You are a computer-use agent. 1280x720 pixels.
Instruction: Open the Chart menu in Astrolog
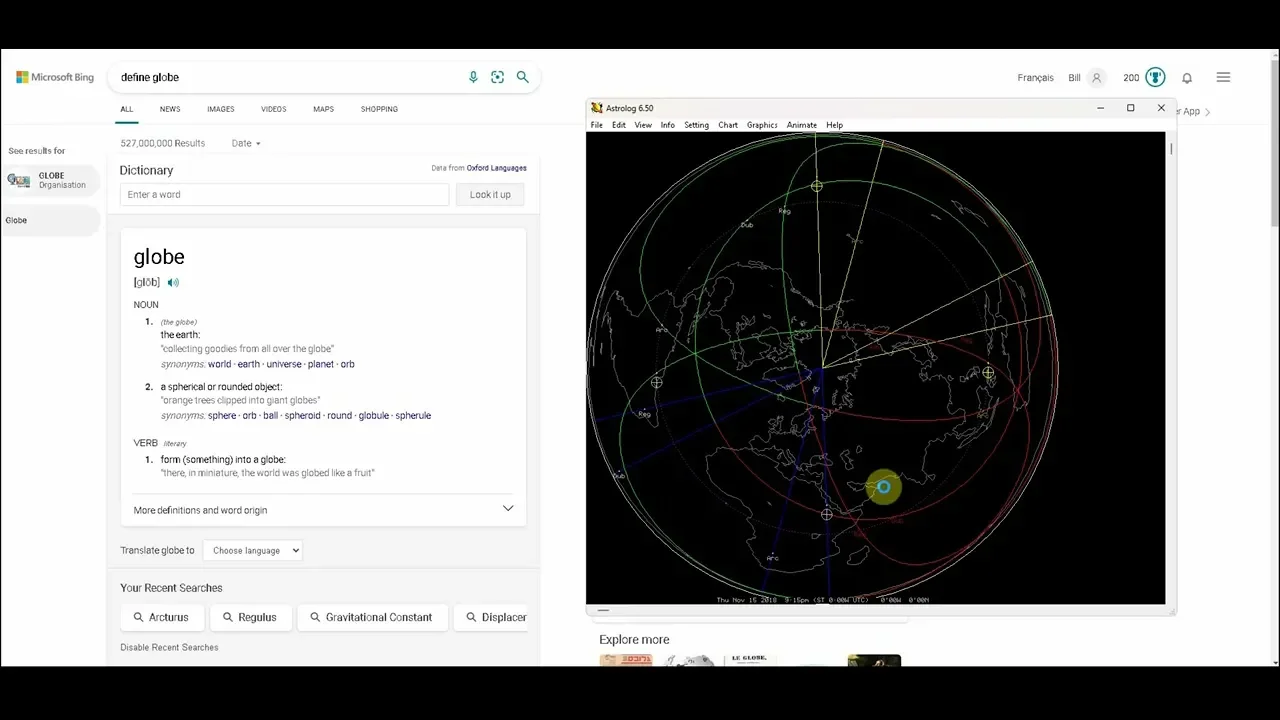click(x=727, y=125)
